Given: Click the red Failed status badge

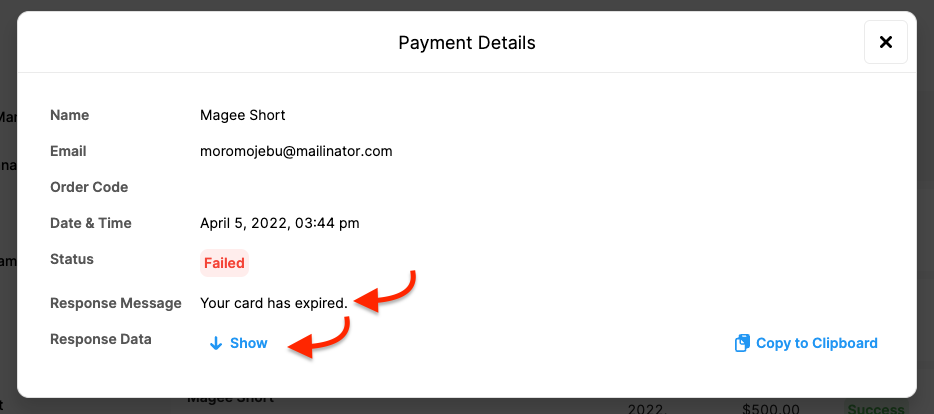Looking at the screenshot, I should tap(224, 263).
